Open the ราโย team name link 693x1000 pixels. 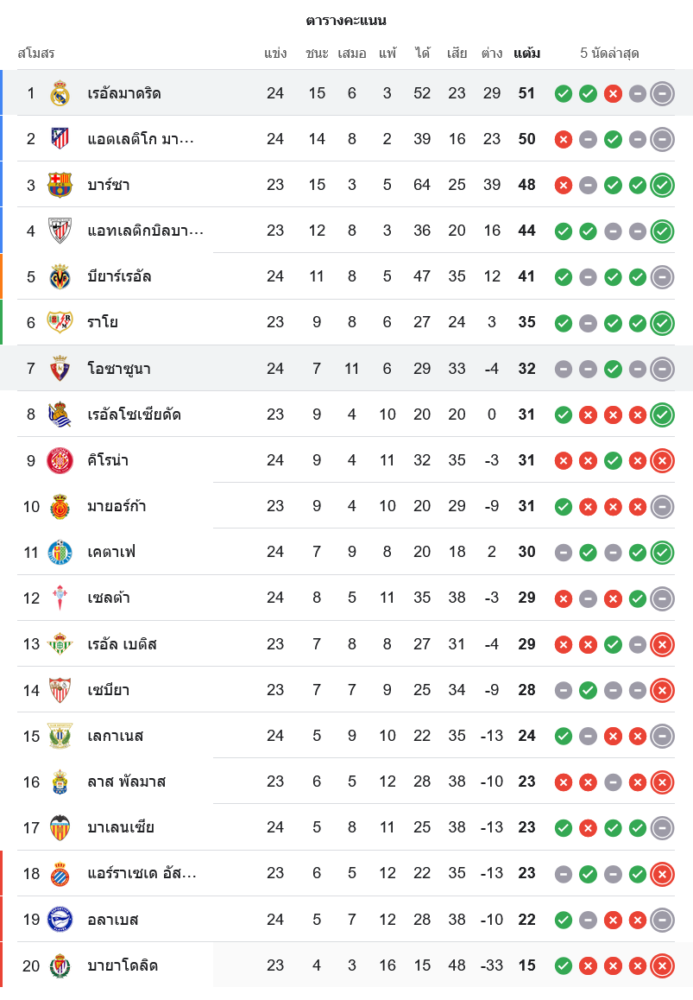tap(104, 323)
